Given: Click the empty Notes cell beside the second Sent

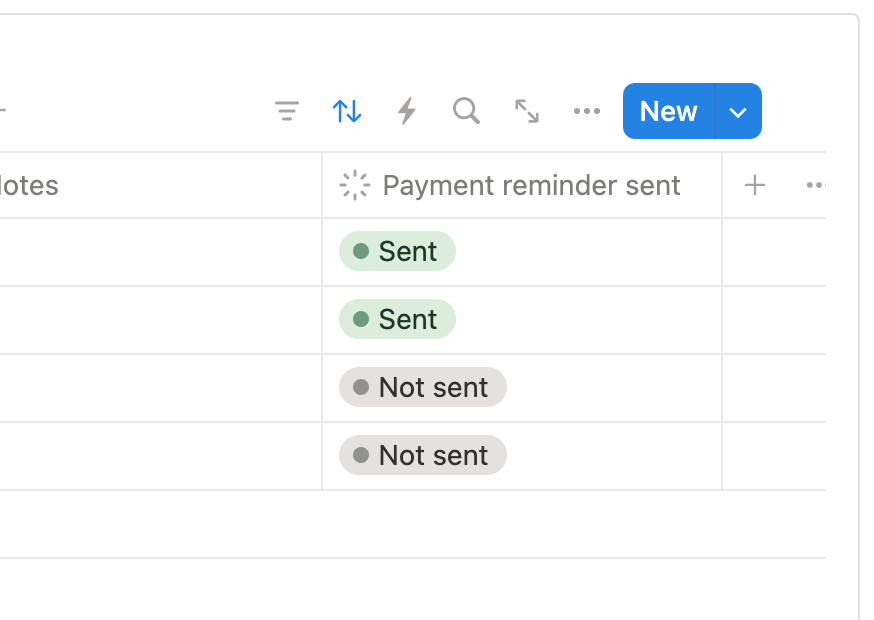Looking at the screenshot, I should [x=161, y=320].
